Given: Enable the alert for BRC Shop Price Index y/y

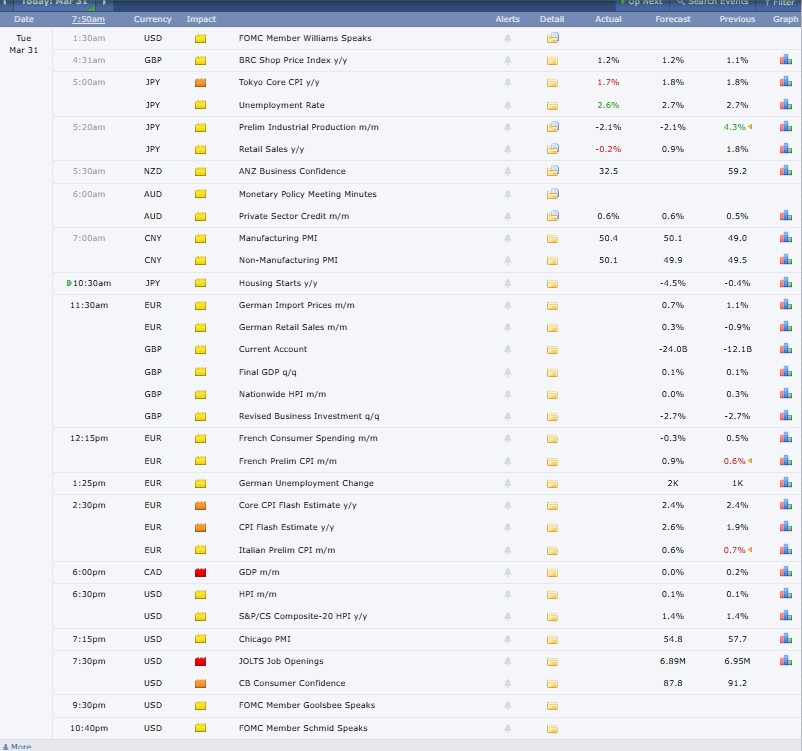Looking at the screenshot, I should [507, 61].
